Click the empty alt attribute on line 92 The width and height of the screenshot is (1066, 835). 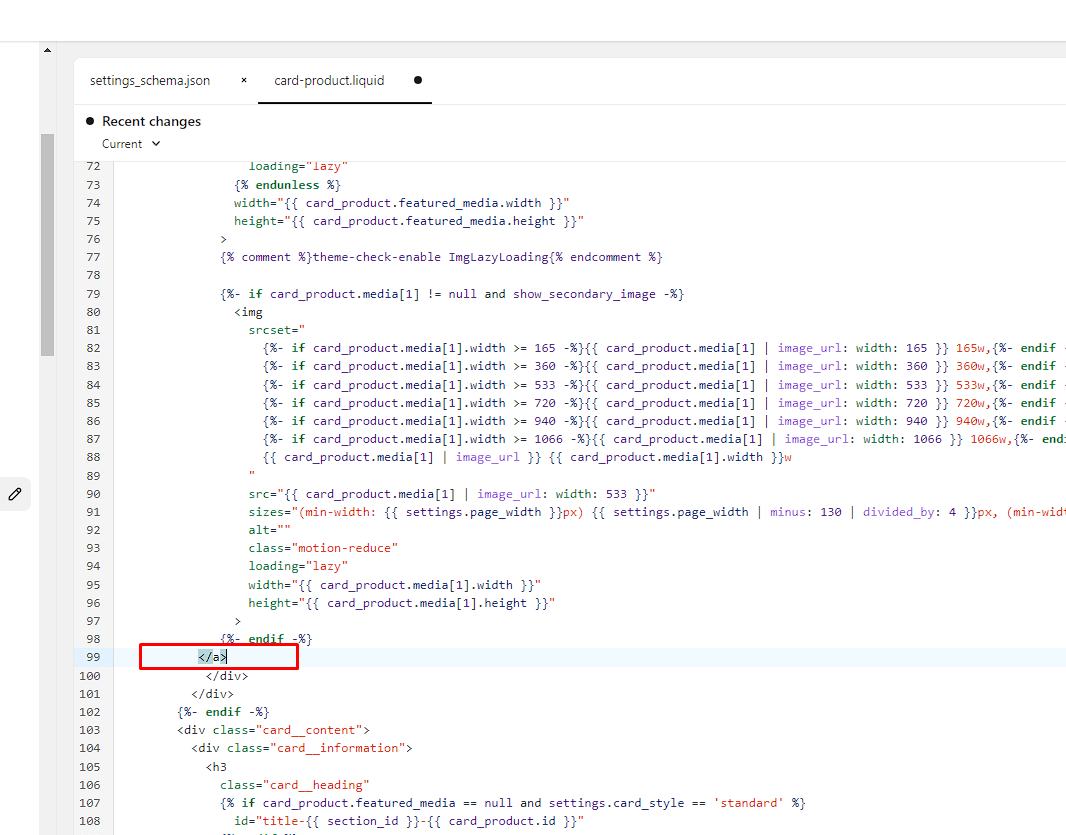[x=269, y=530]
